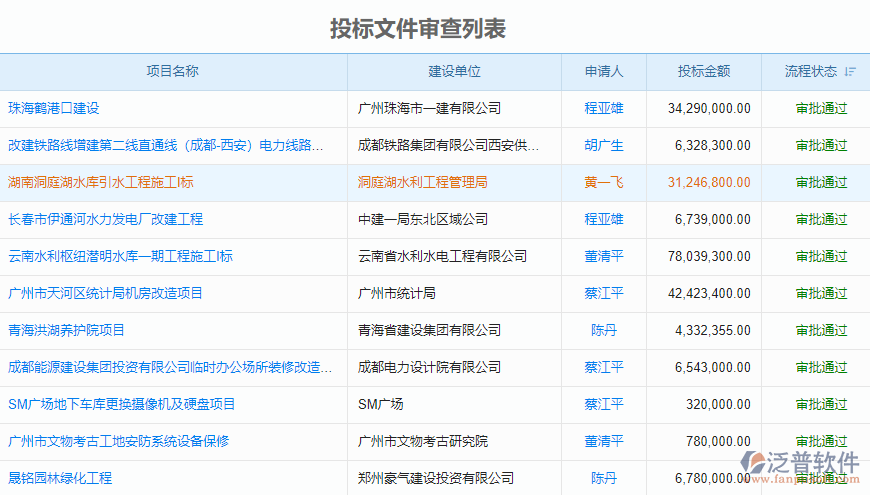Select the bid amount 6,543,000.00
870x495 pixels.
tap(712, 367)
